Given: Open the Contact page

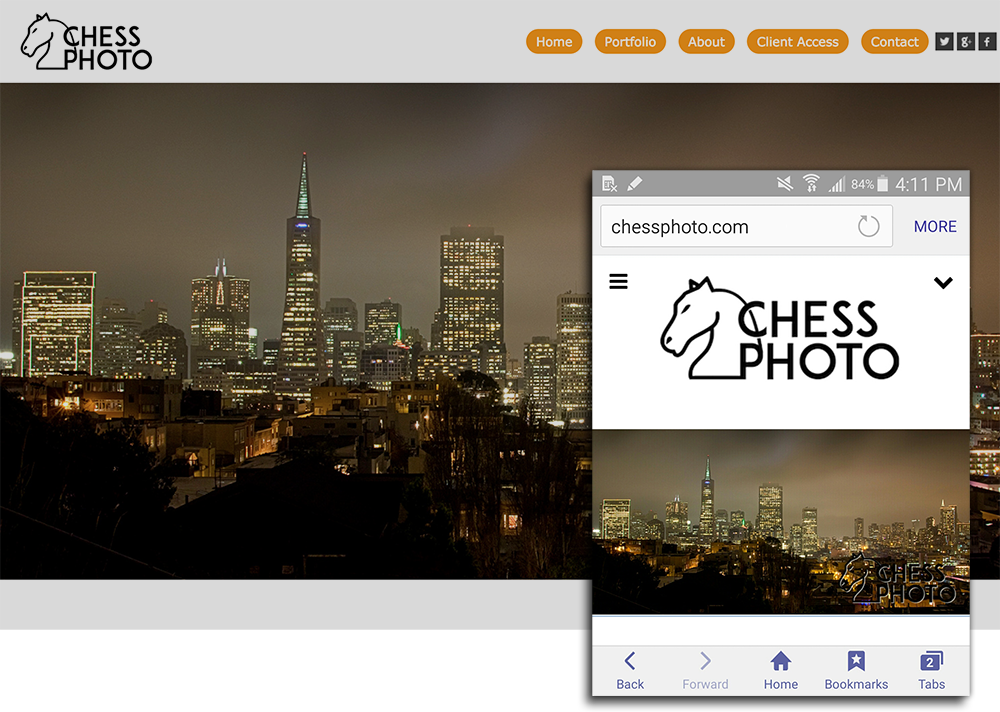Looking at the screenshot, I should pos(894,41).
